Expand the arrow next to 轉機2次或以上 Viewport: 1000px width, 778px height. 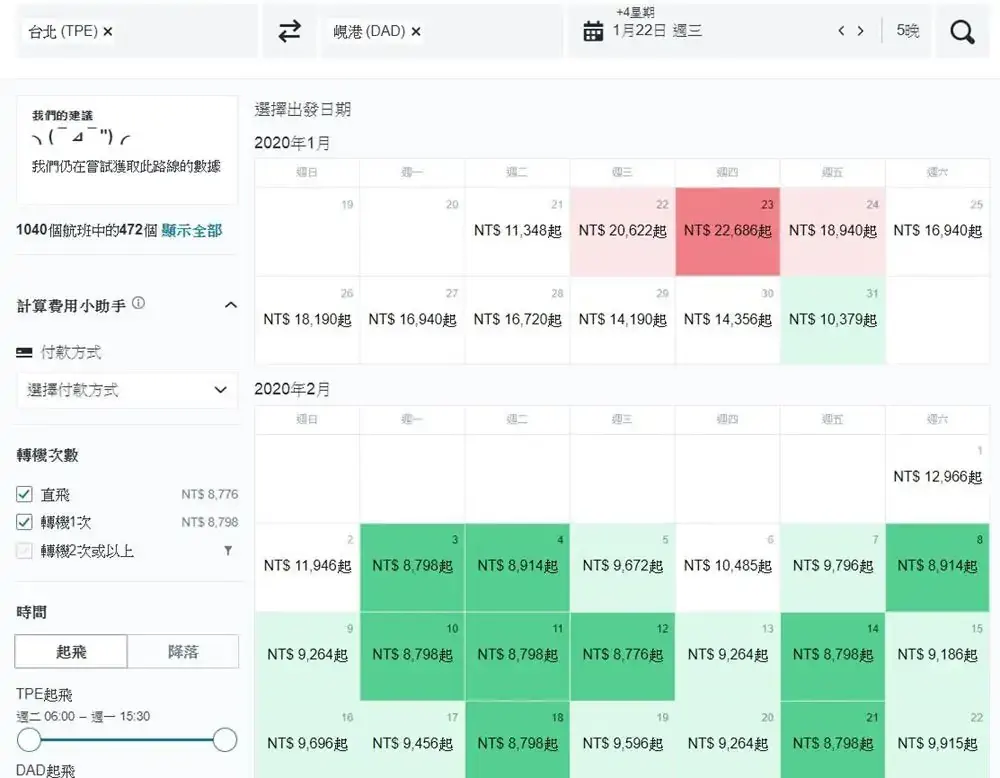pos(228,550)
